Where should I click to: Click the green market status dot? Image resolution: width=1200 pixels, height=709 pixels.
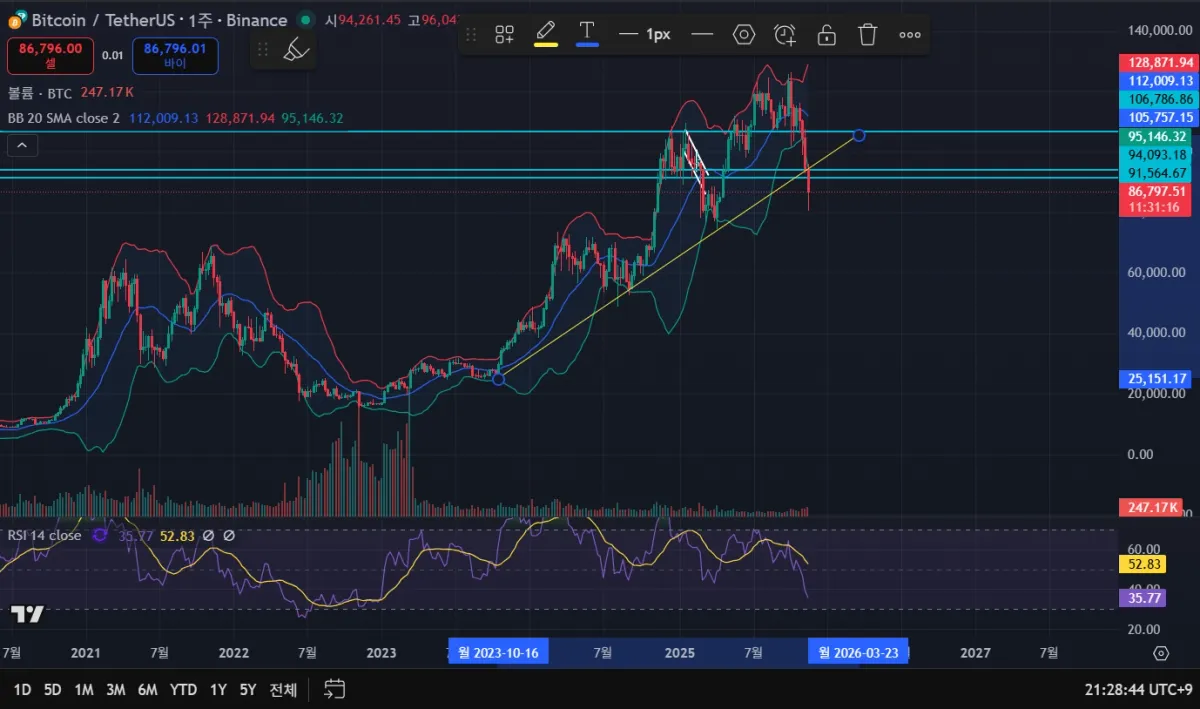(305, 20)
